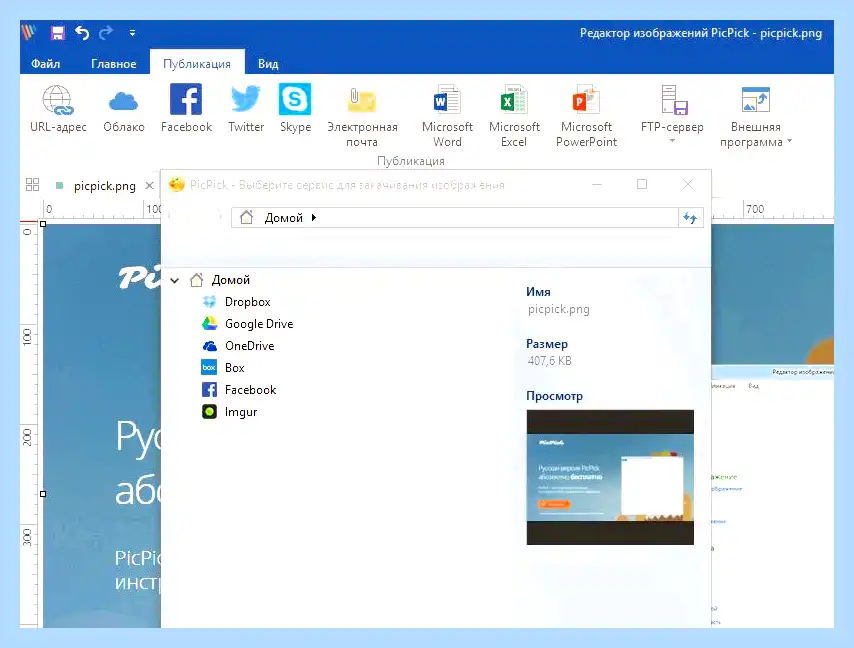
Task: Upload image to FTP-сервер
Action: (672, 108)
